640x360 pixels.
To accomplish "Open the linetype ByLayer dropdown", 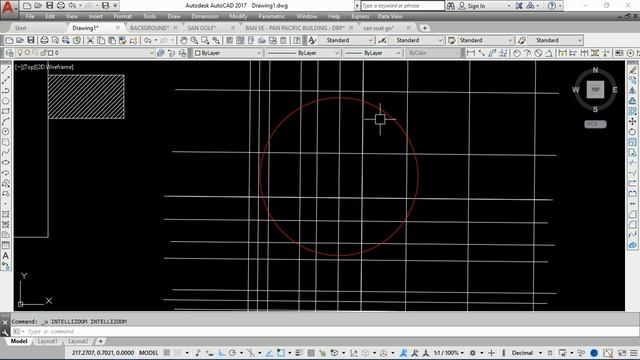I will point(302,53).
